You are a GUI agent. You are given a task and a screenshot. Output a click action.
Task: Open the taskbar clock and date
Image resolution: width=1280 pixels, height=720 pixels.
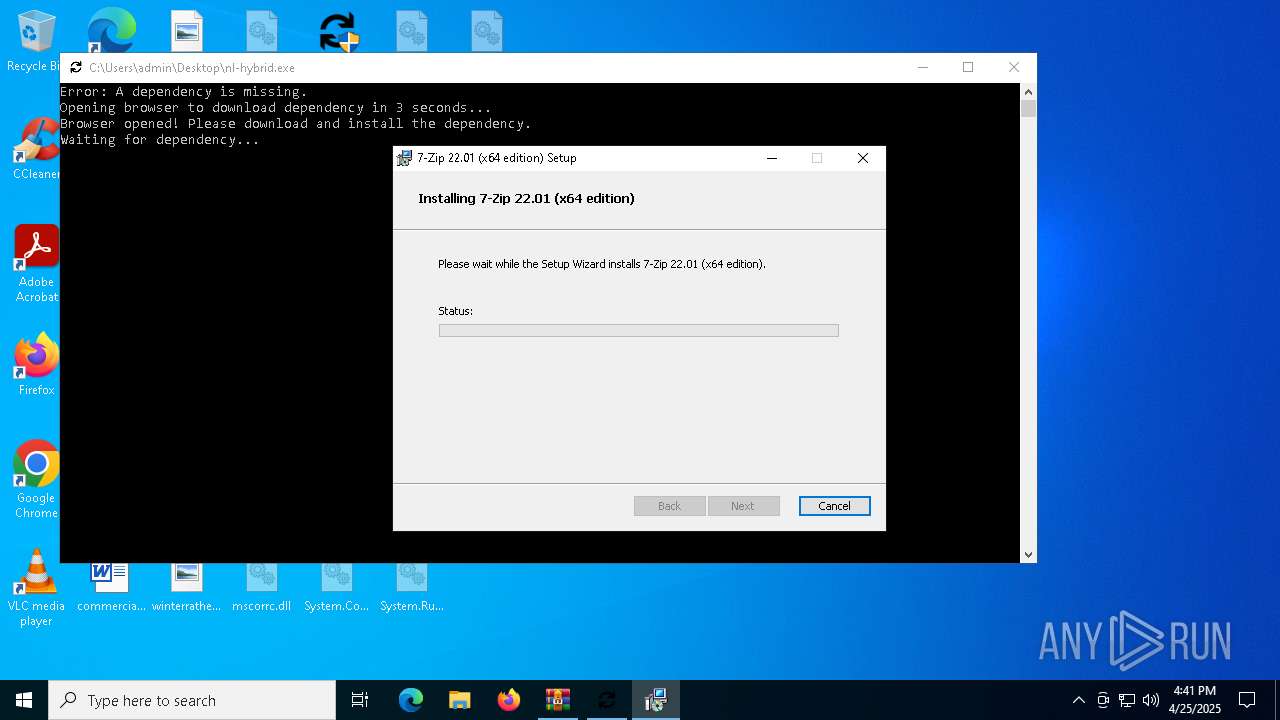[1195, 700]
